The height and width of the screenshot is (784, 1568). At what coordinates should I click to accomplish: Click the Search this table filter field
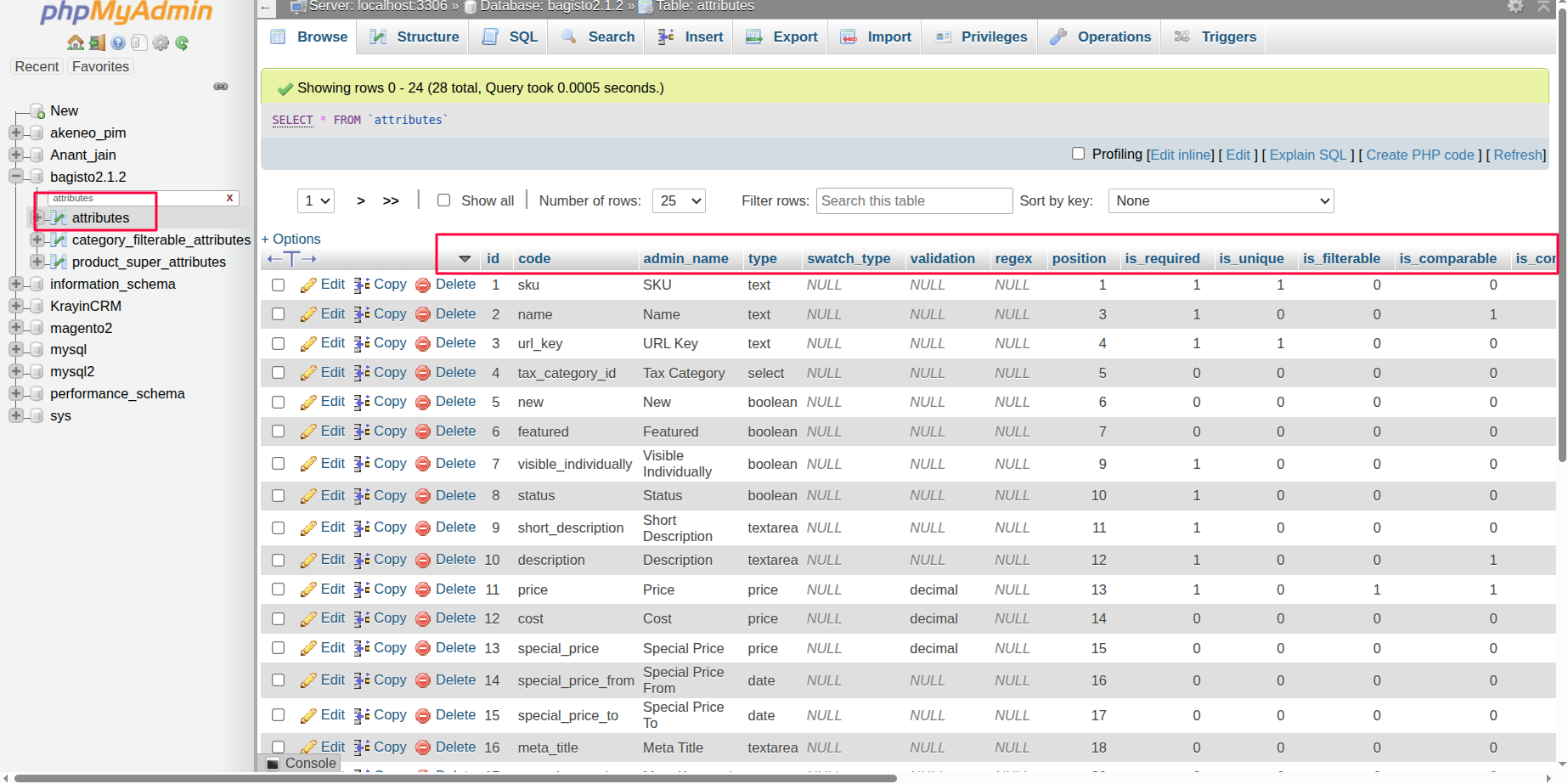914,200
